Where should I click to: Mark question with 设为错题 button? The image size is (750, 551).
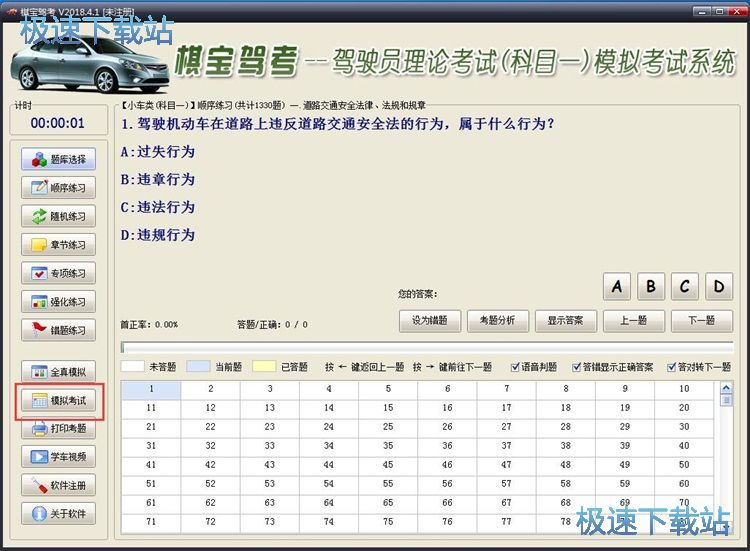429,321
